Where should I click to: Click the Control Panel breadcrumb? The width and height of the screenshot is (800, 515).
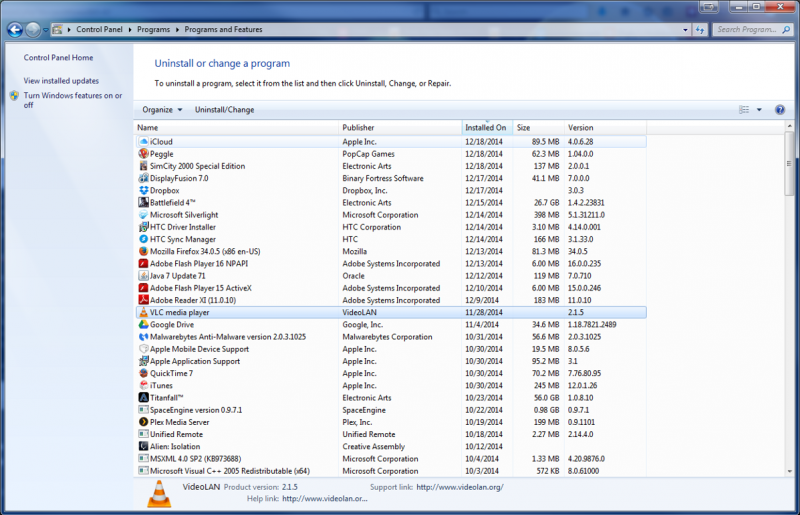(x=99, y=30)
